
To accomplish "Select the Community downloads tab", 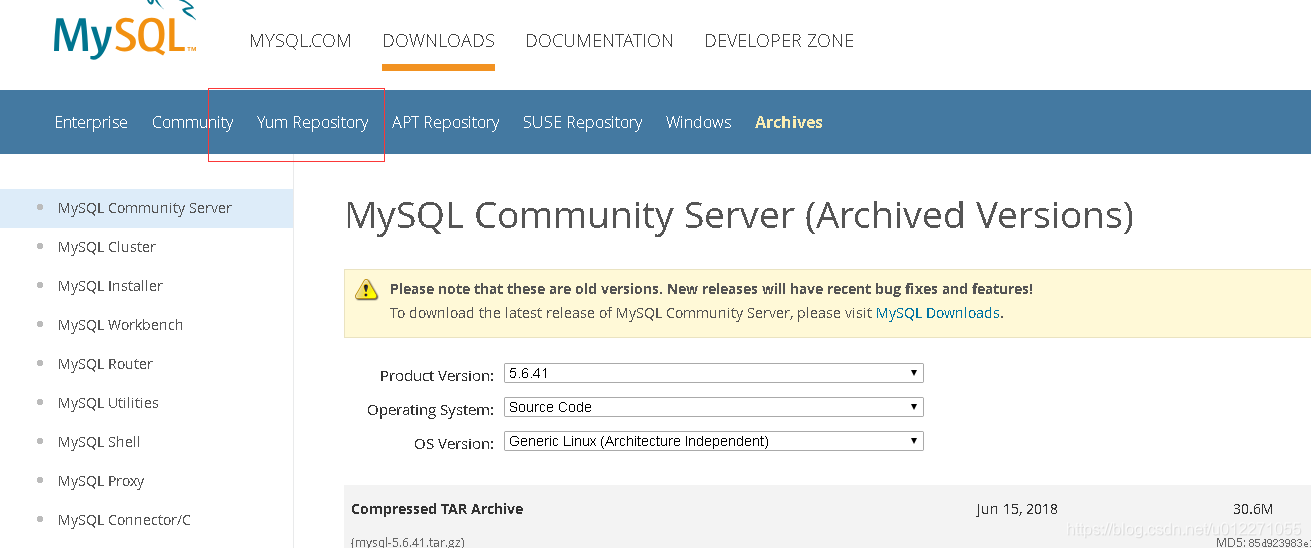I will click(192, 122).
